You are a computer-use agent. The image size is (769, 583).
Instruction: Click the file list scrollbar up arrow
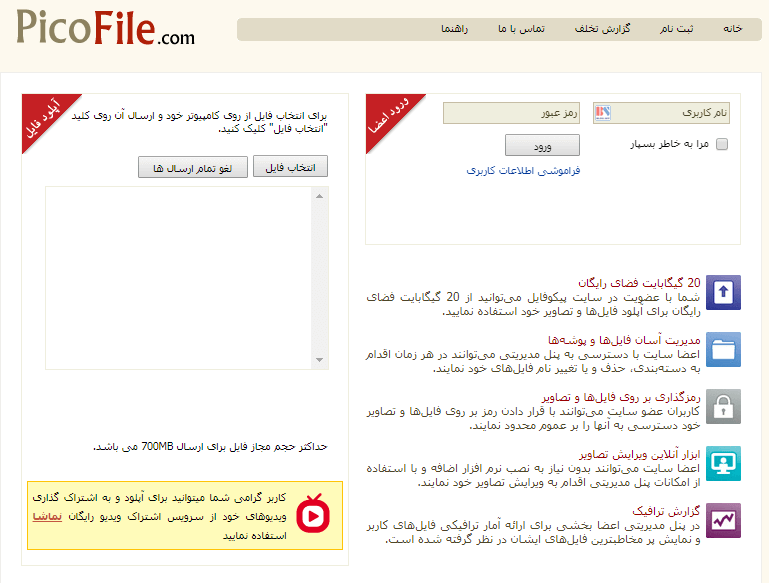320,196
